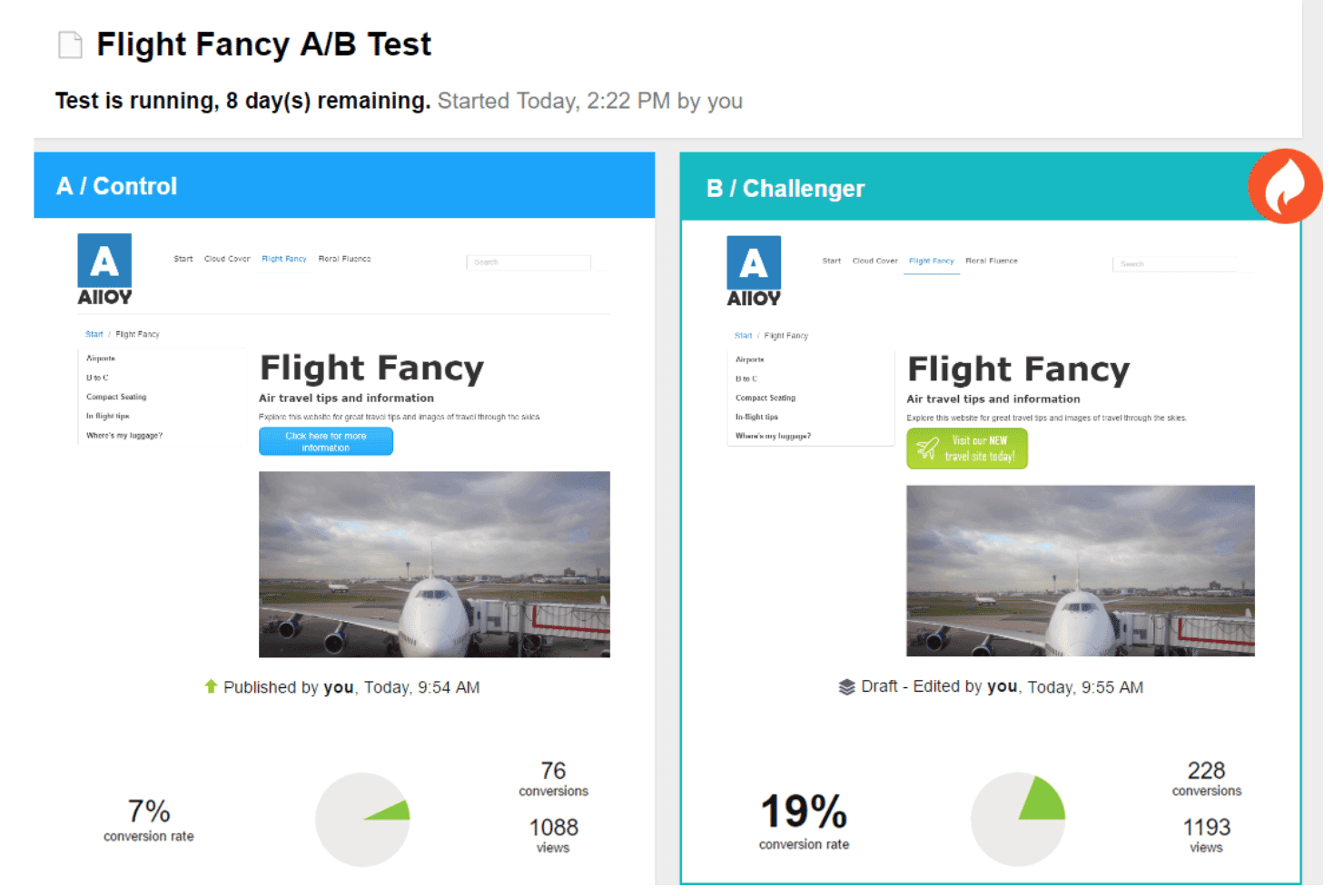
Task: Click the Alloy logo in Challenger preview
Action: 754,271
